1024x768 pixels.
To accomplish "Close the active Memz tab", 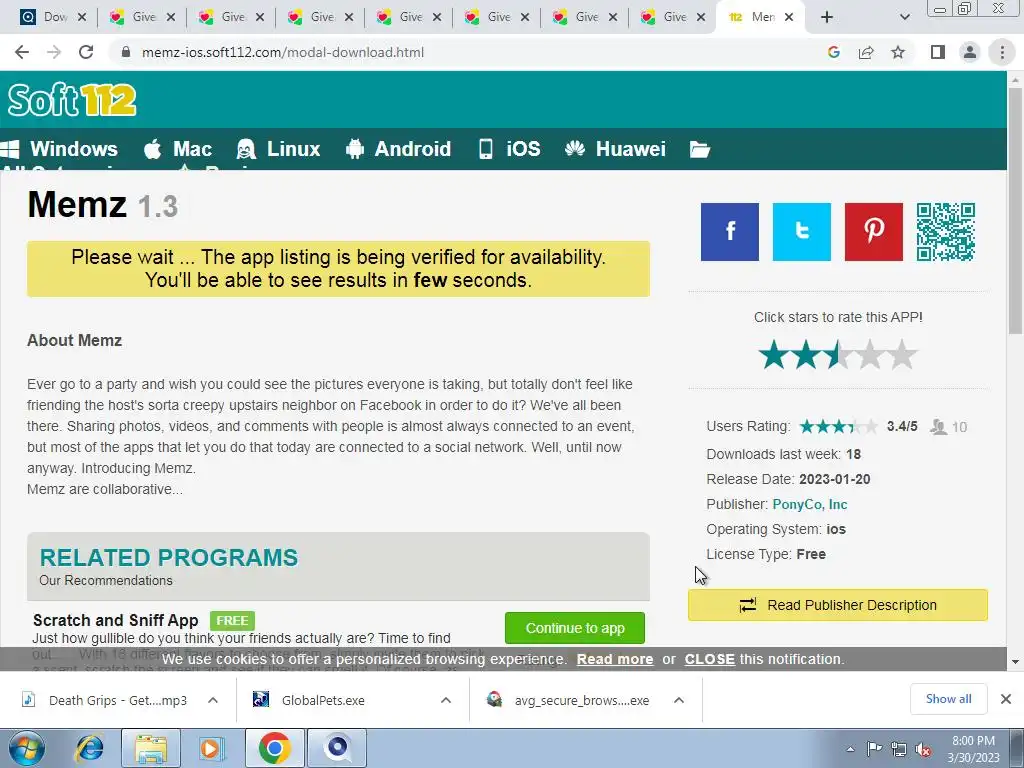I will click(789, 17).
